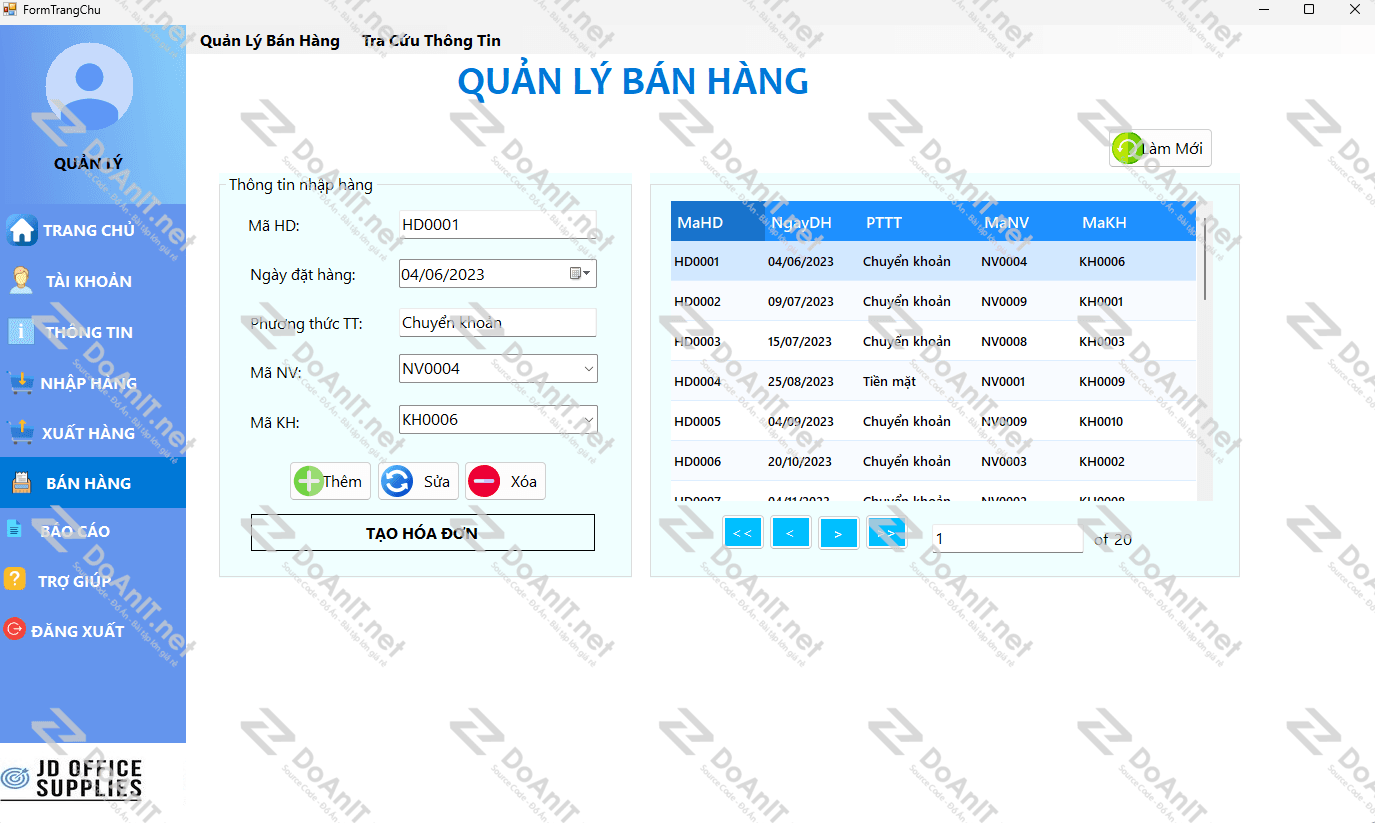Screen dimensions: 1375x823
Task: Click the register icon beside BÁN HÀNG
Action: tap(21, 483)
